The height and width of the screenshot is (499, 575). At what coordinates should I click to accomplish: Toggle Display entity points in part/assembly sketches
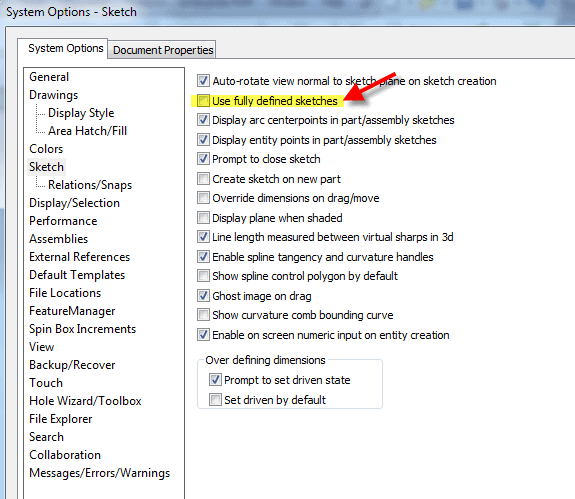coord(203,140)
